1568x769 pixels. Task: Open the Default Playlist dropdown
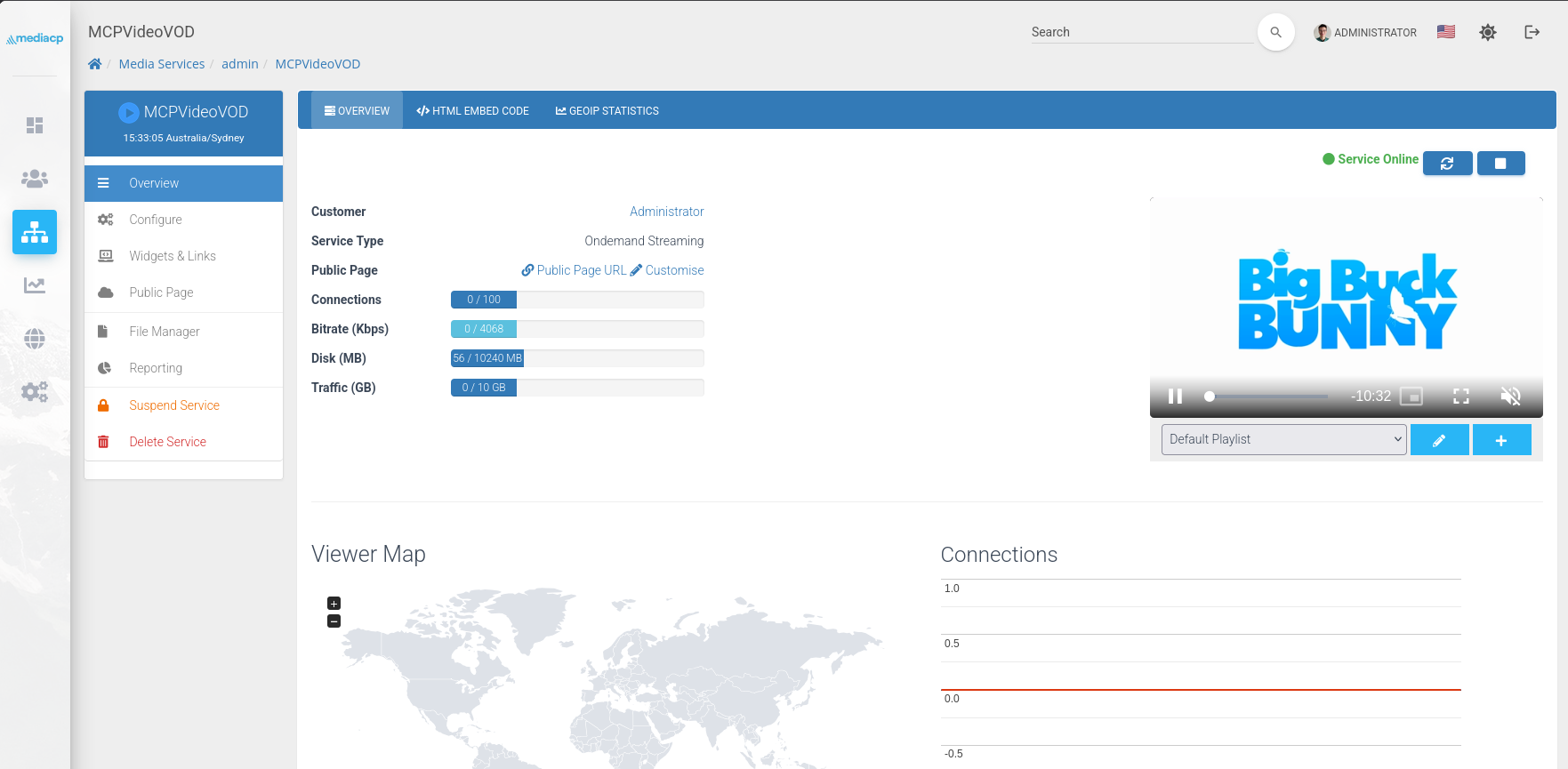(x=1283, y=439)
